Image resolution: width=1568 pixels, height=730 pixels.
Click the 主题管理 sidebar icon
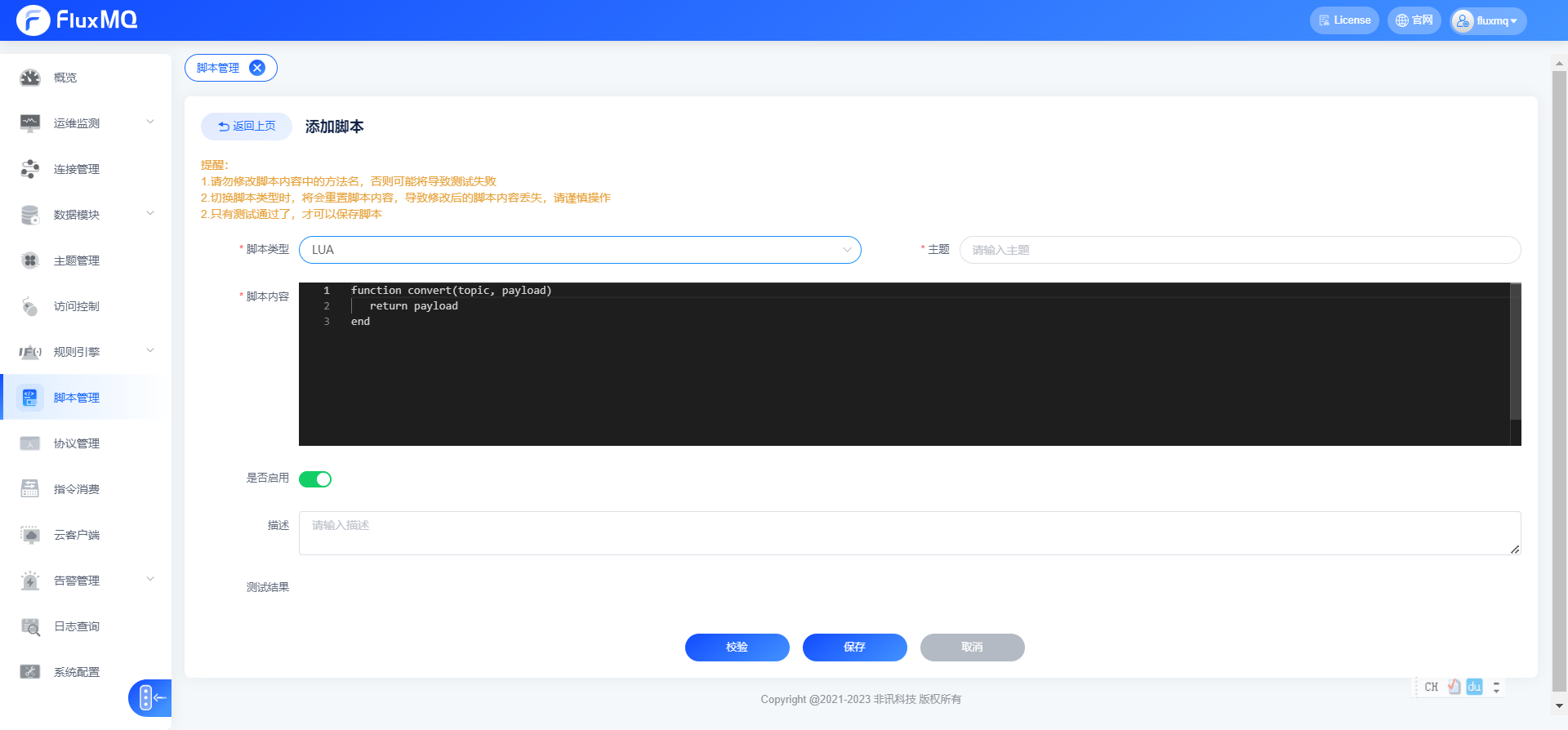pos(30,260)
